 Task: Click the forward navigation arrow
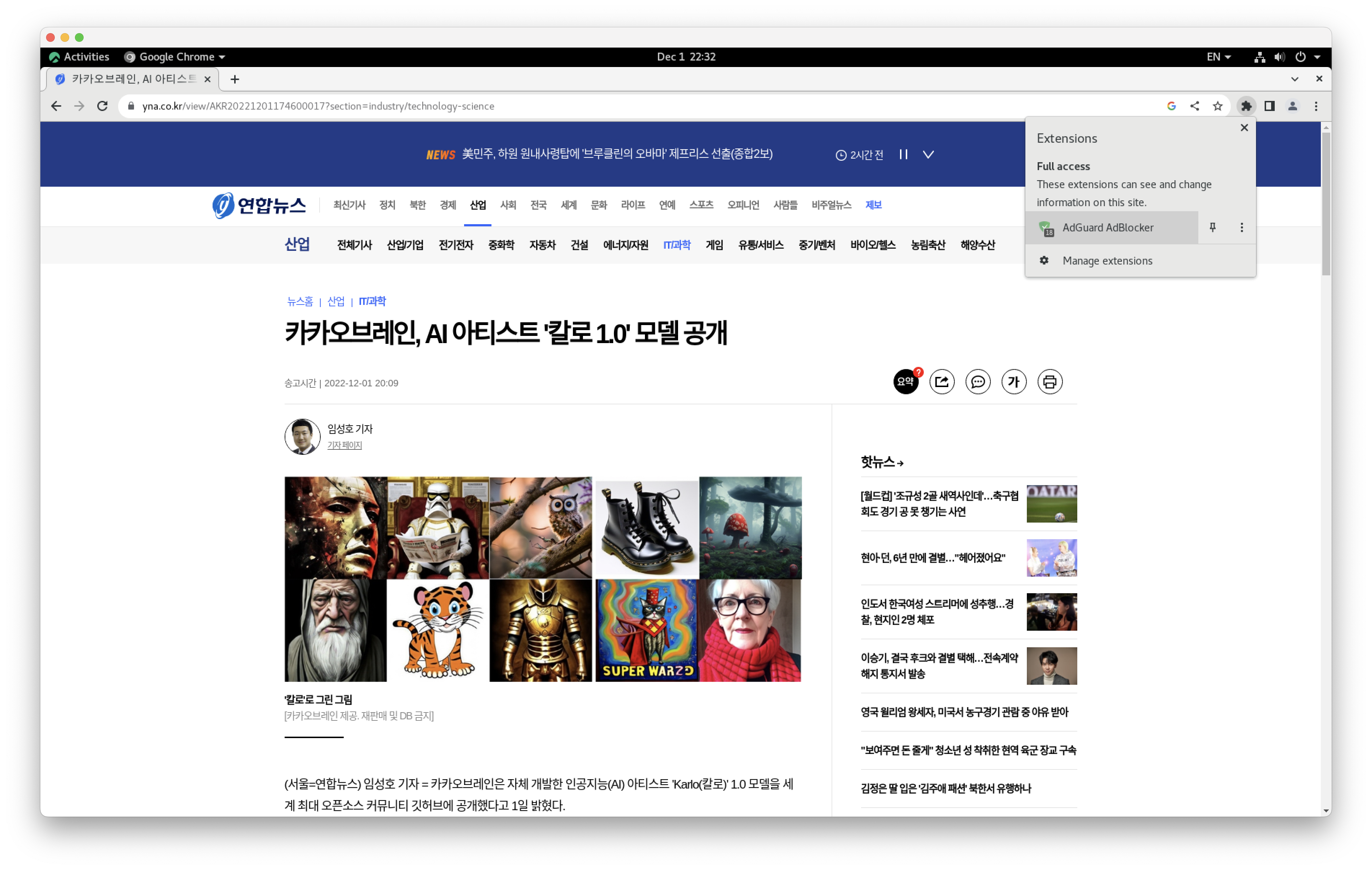click(79, 106)
